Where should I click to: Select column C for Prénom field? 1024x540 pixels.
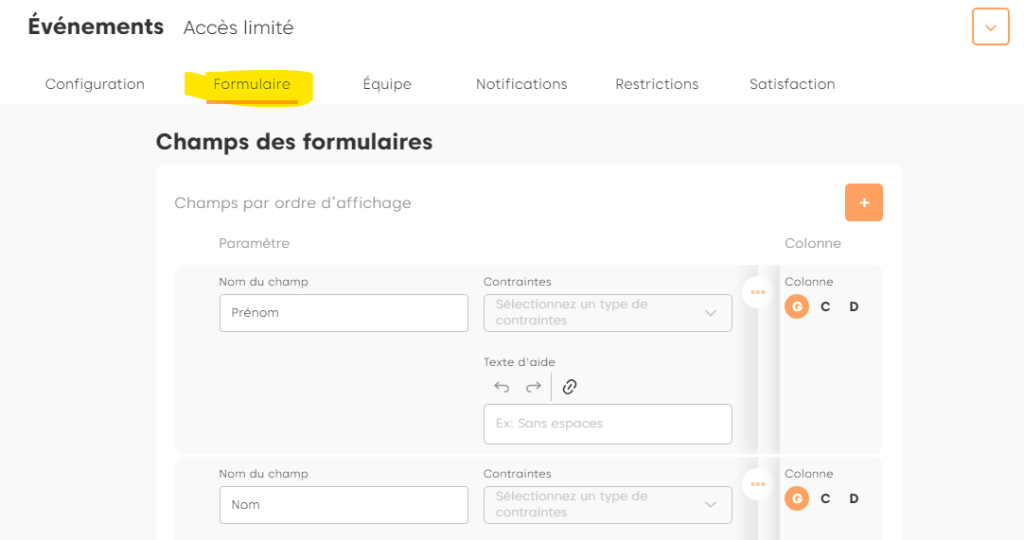tap(825, 306)
